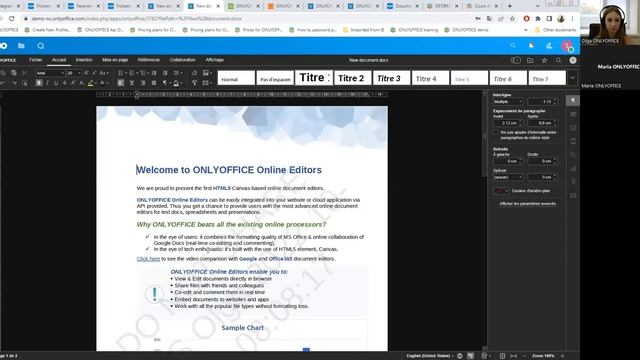The height and width of the screenshot is (360, 640).
Task: Click the undo arrow
Action: pos(2,83)
